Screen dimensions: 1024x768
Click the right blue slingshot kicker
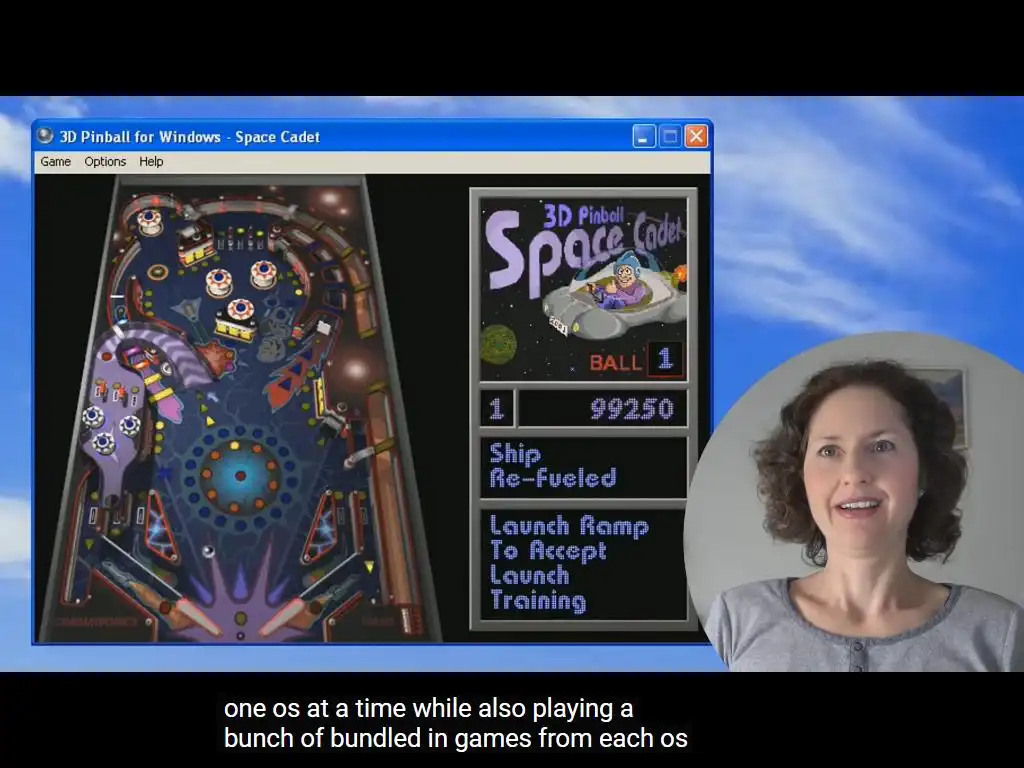click(x=320, y=527)
